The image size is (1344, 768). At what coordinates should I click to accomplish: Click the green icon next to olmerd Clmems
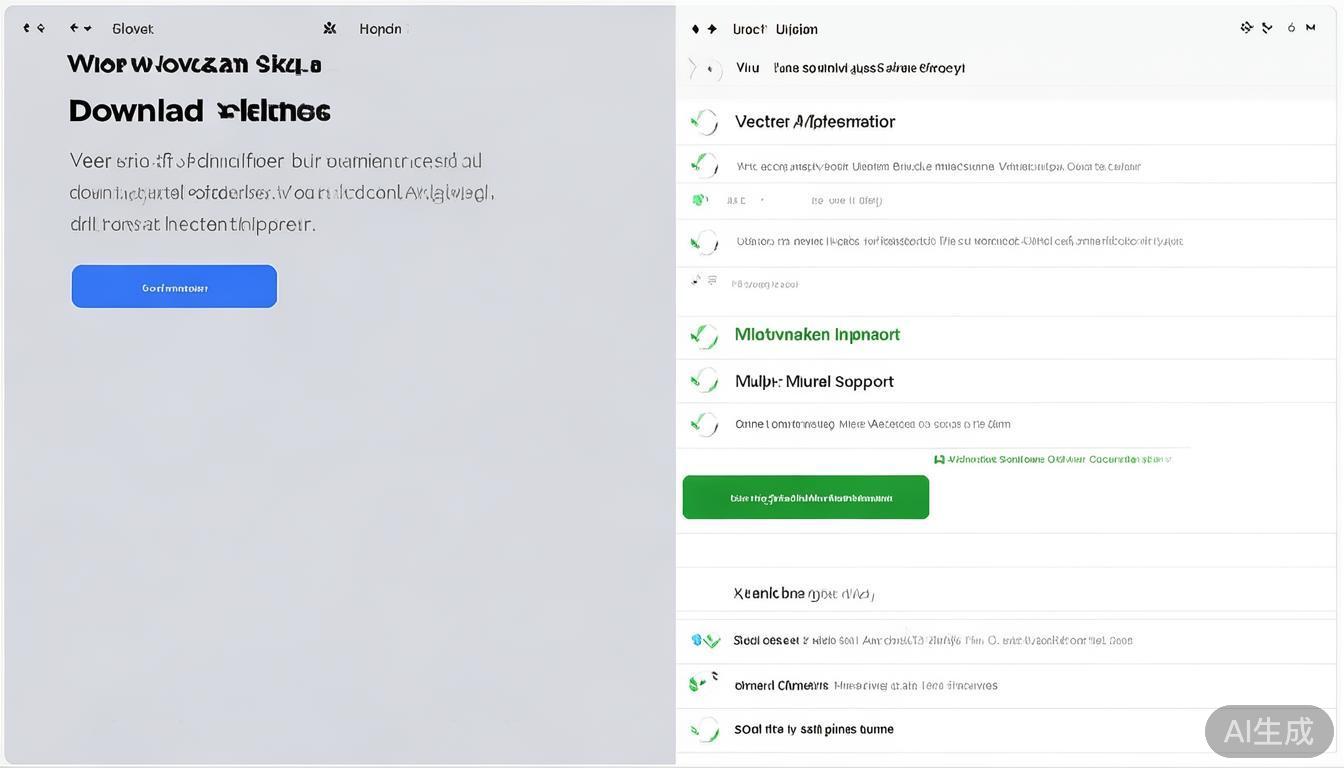point(703,683)
